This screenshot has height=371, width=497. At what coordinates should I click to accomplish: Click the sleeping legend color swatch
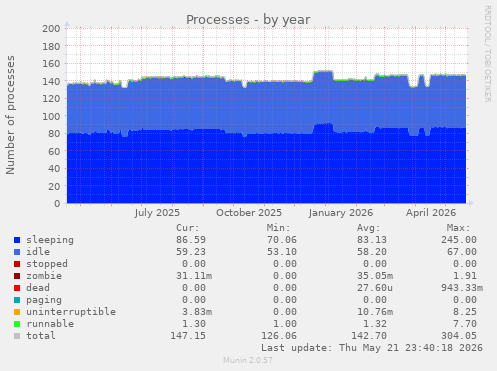(17, 240)
